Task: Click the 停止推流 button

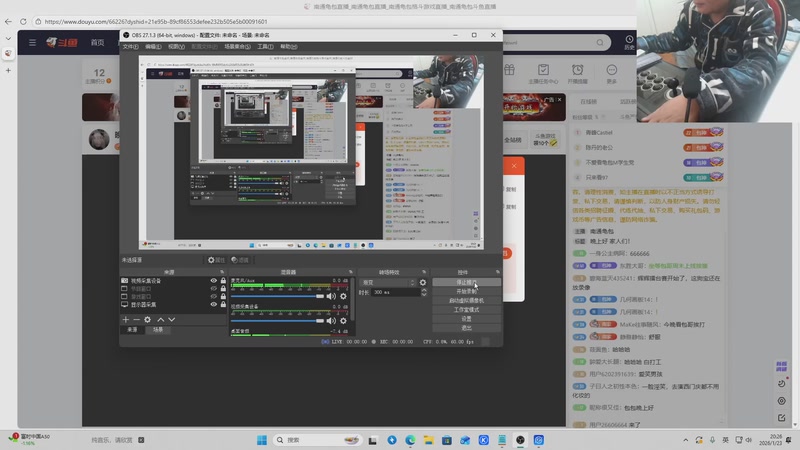Action: pyautogui.click(x=466, y=282)
